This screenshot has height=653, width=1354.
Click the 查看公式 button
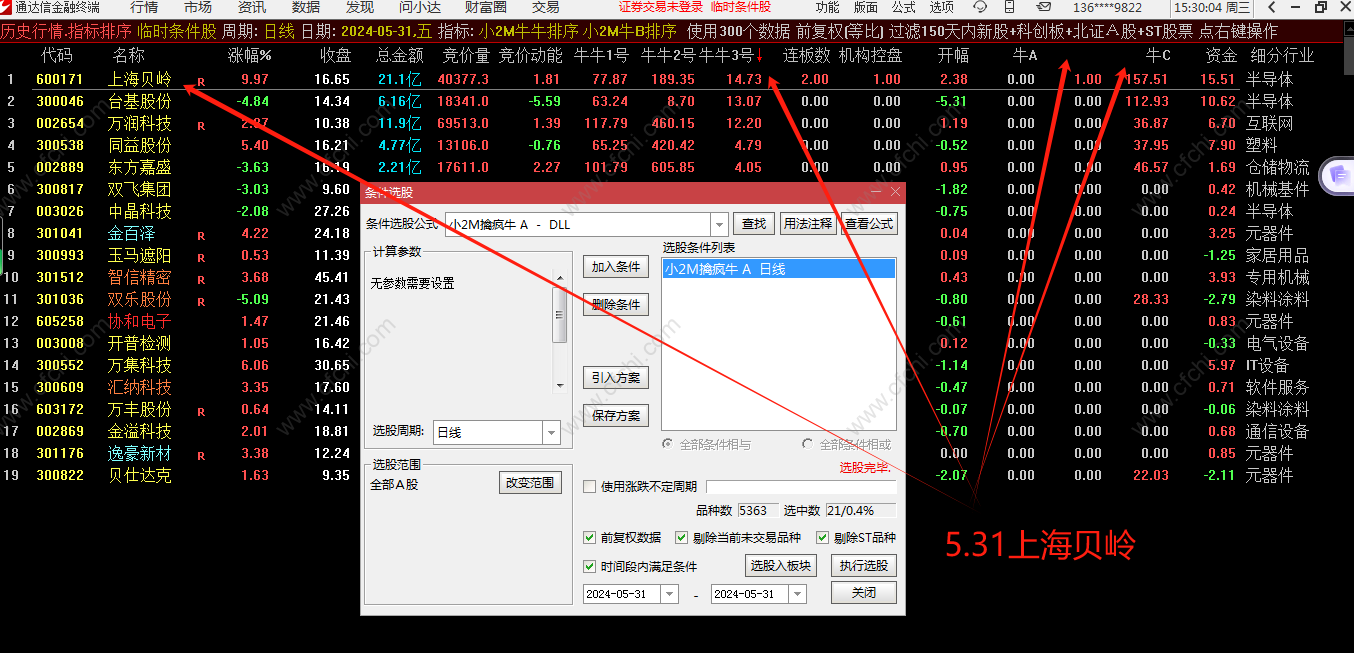868,224
